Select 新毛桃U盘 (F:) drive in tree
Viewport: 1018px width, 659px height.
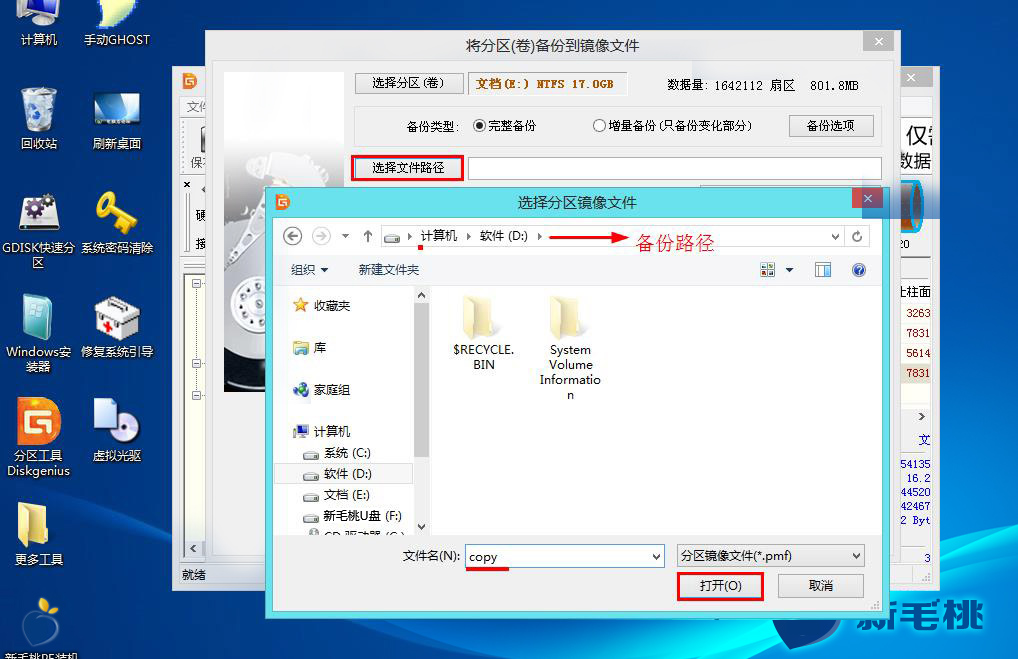point(353,516)
